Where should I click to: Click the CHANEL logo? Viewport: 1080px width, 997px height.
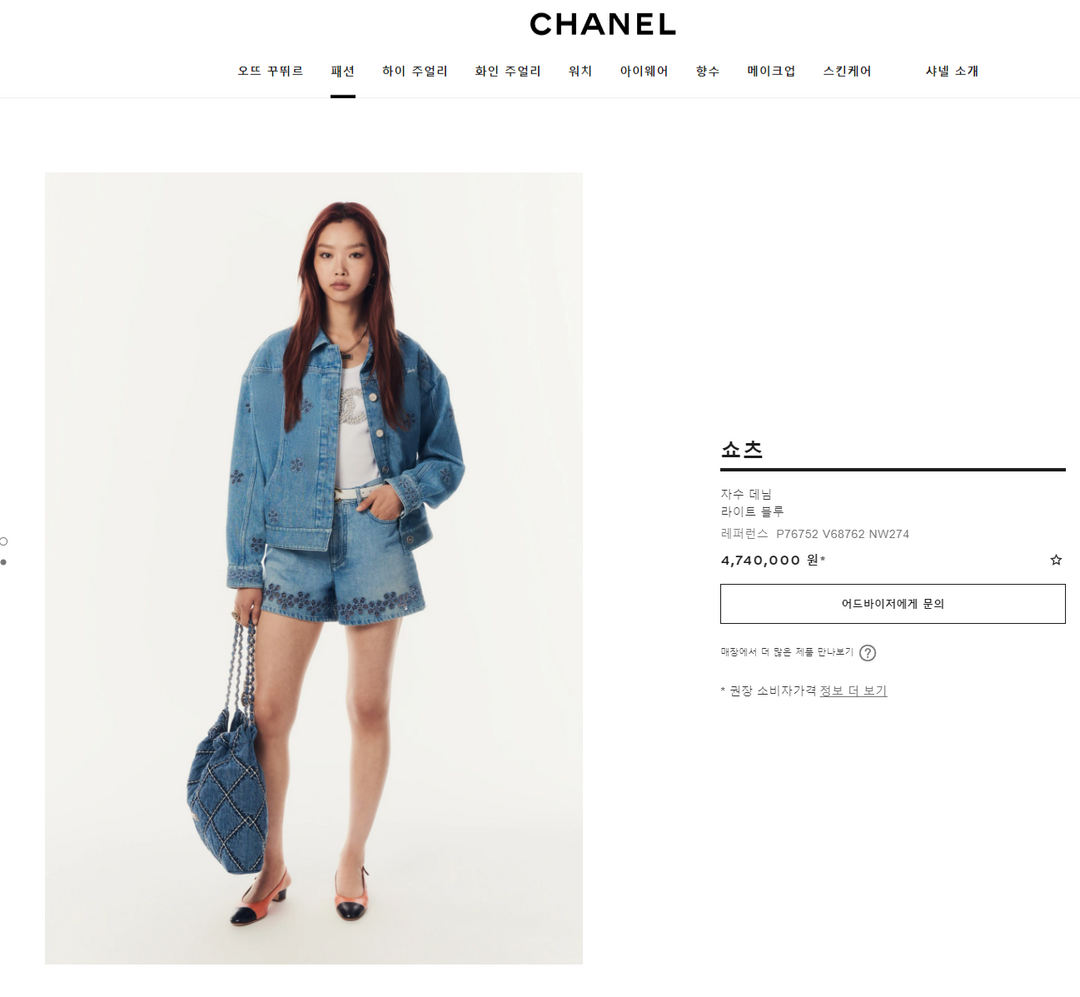click(603, 24)
